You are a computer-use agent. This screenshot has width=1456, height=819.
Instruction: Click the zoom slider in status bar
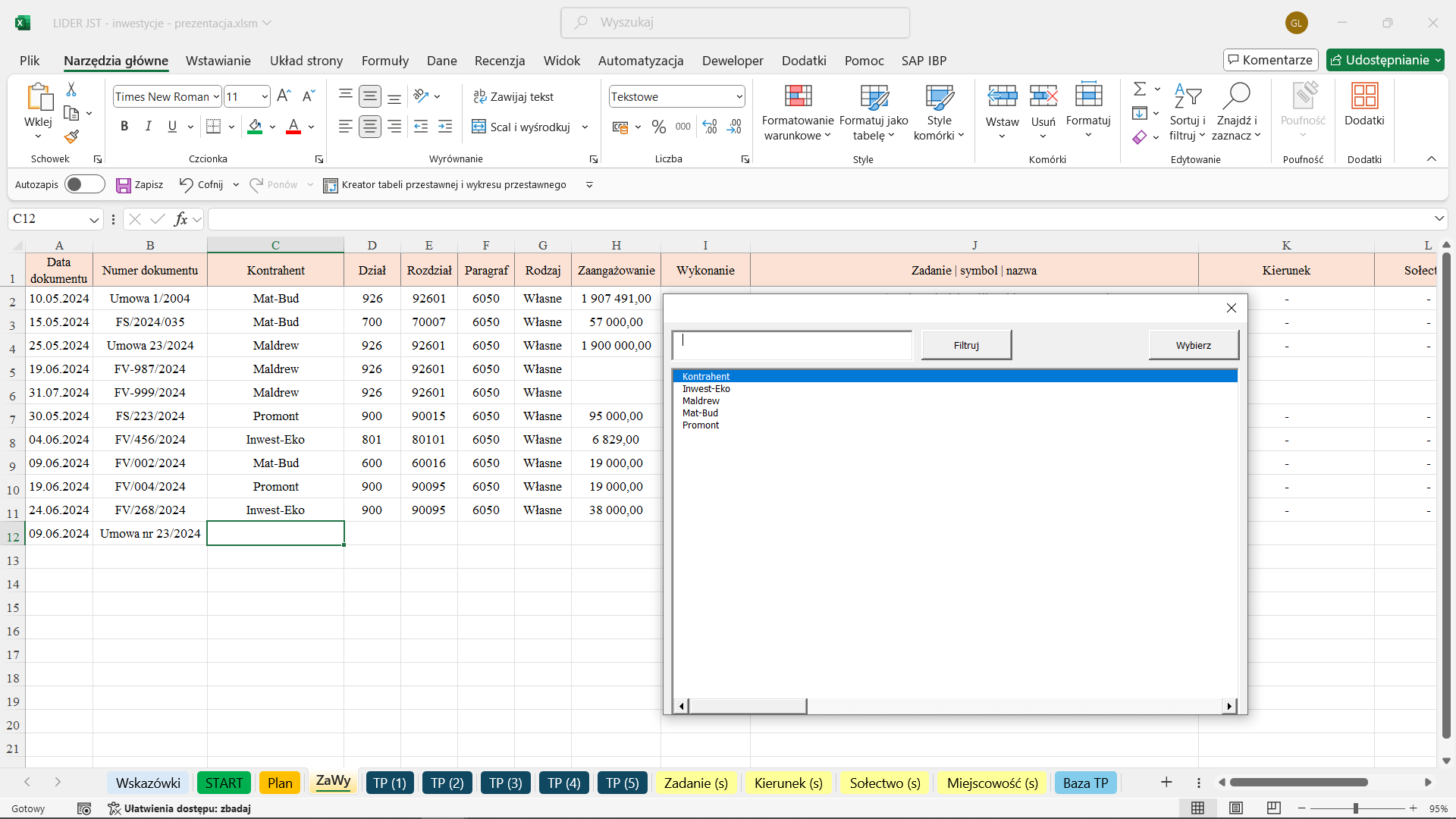1355,808
